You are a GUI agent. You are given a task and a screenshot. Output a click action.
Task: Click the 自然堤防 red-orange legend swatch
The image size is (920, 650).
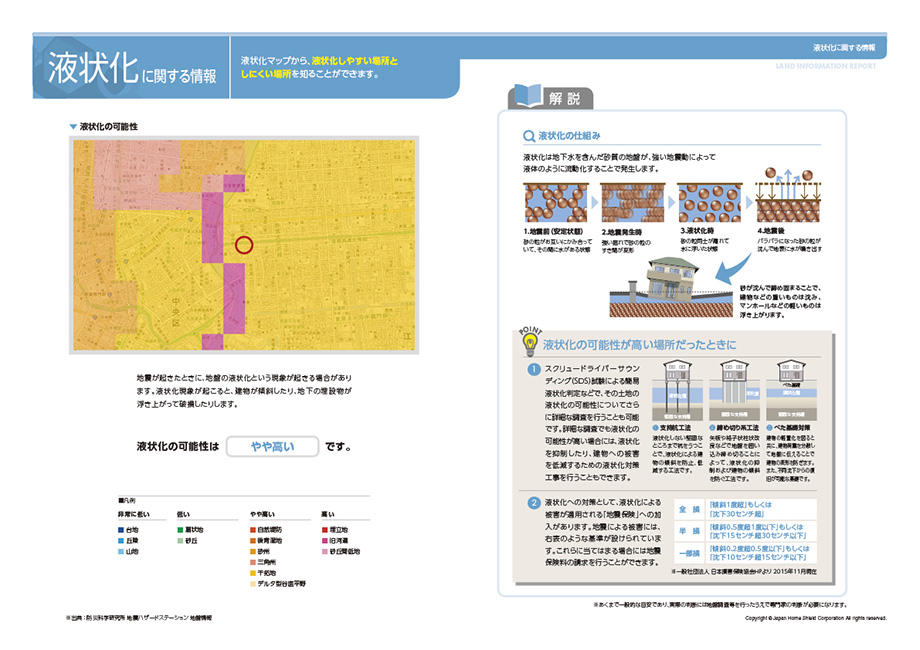coord(253,530)
